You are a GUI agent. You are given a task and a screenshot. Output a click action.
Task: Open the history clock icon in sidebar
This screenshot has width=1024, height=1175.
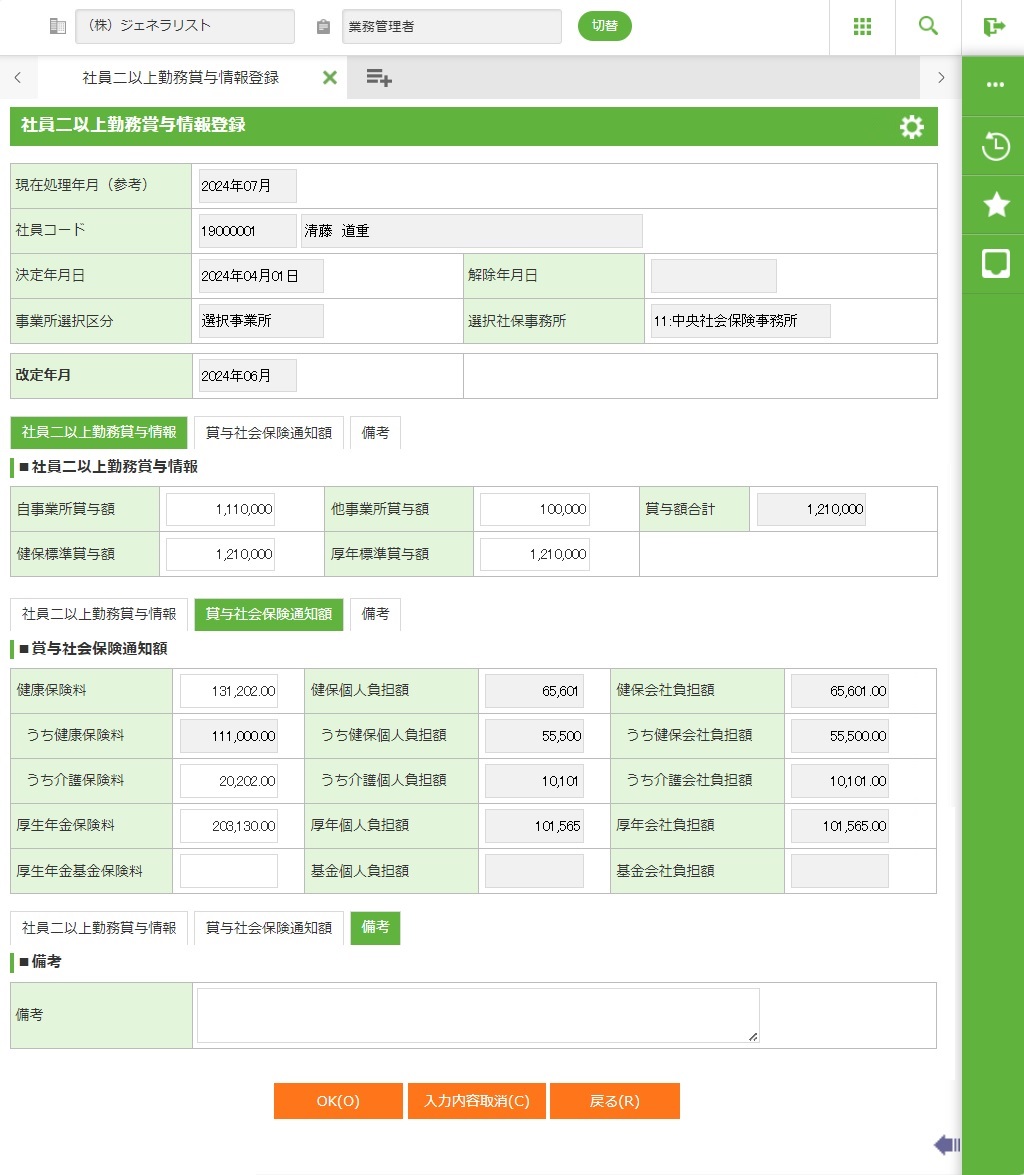[x=995, y=146]
